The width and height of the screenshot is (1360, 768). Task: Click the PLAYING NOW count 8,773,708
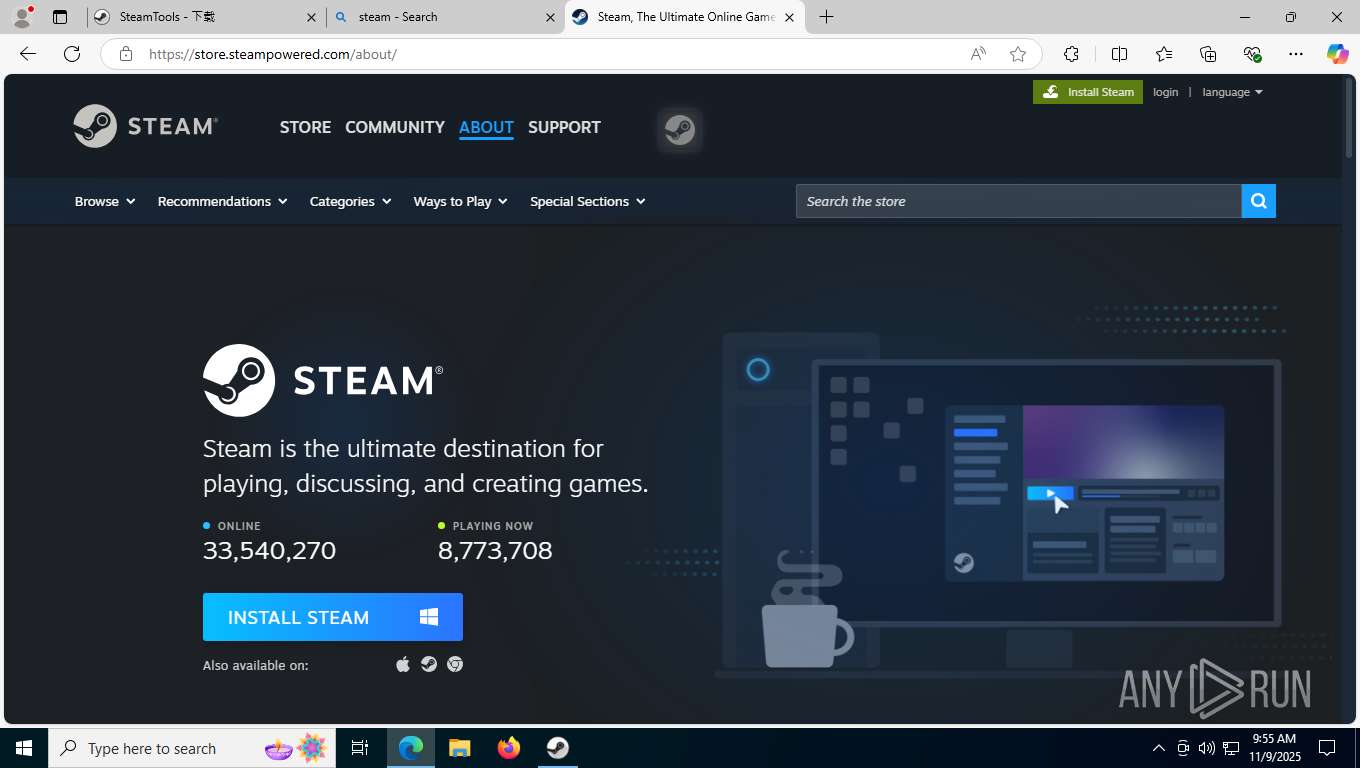pyautogui.click(x=495, y=550)
